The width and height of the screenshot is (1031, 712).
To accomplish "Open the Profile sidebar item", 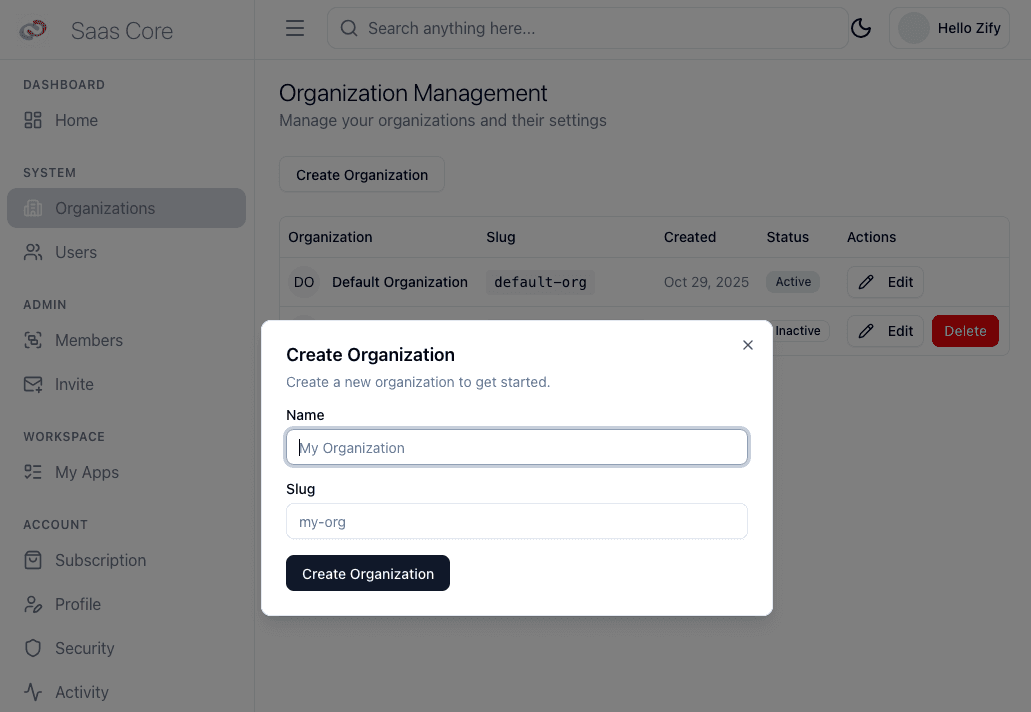I will pyautogui.click(x=77, y=604).
